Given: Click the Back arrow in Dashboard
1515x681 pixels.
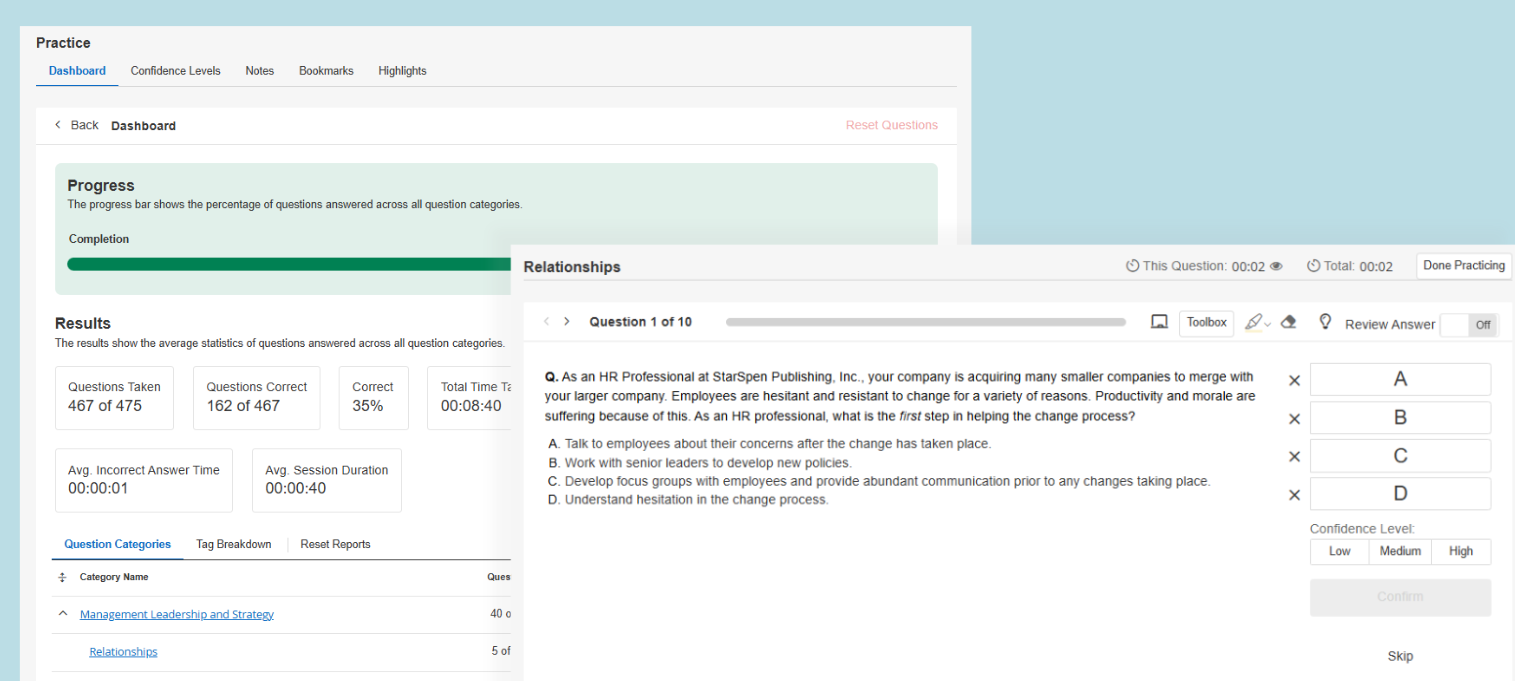Looking at the screenshot, I should 58,125.
